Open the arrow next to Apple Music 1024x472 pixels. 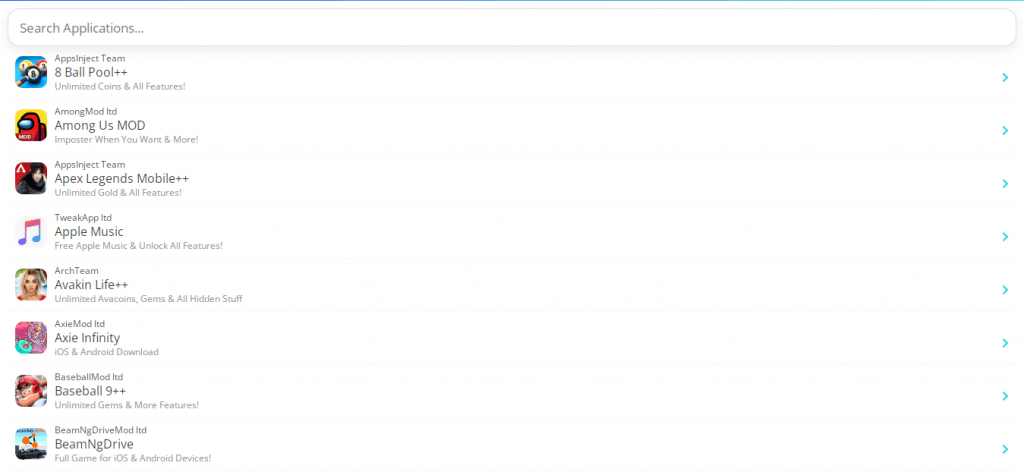coord(1005,237)
